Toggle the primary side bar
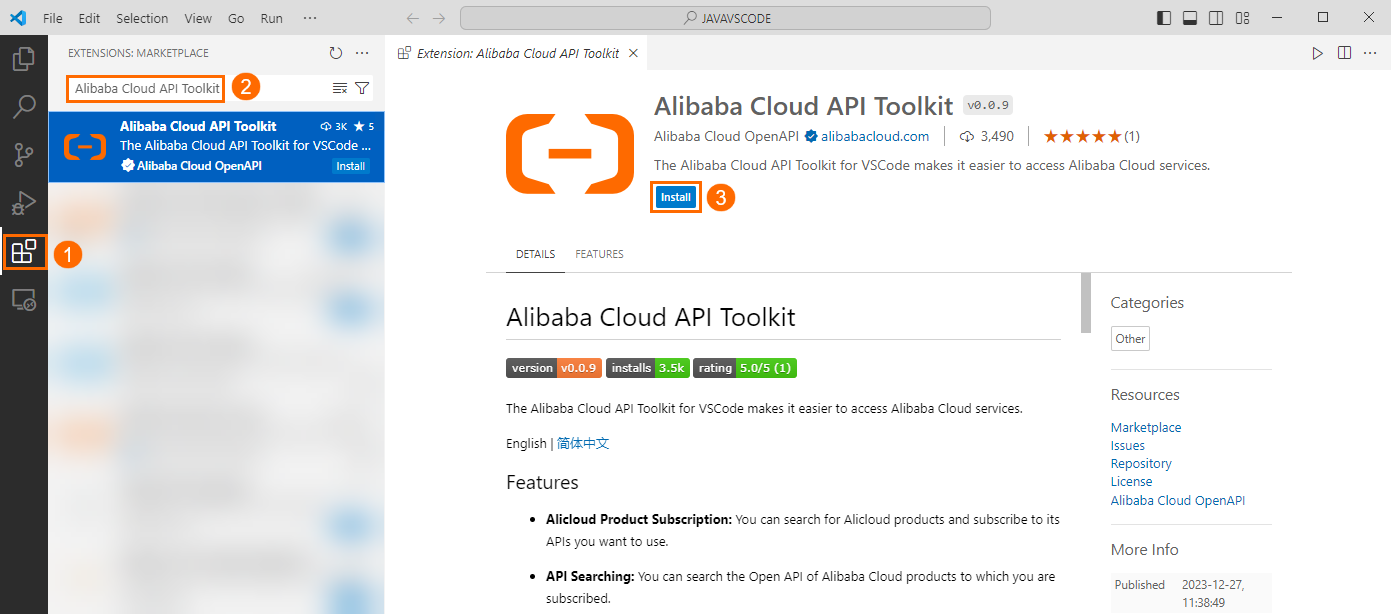The image size is (1391, 614). click(x=1164, y=18)
